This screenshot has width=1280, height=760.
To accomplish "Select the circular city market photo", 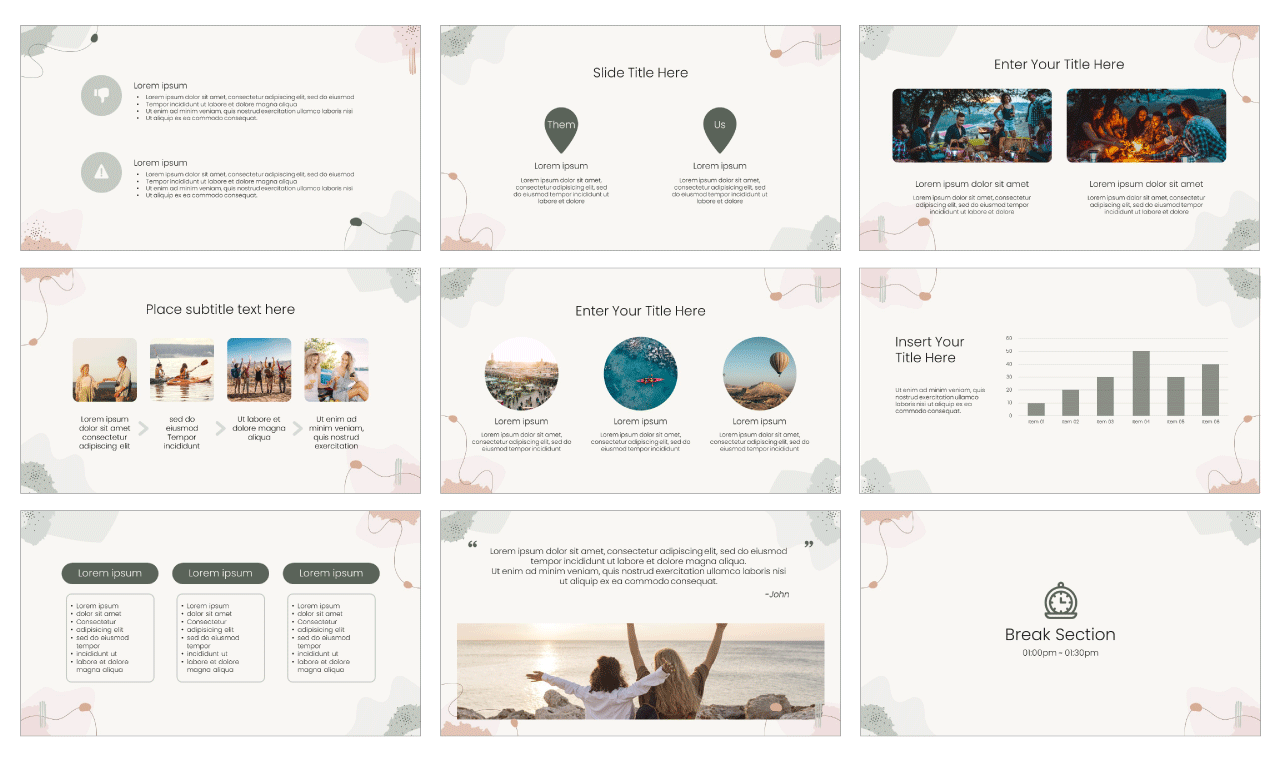I will click(x=521, y=373).
